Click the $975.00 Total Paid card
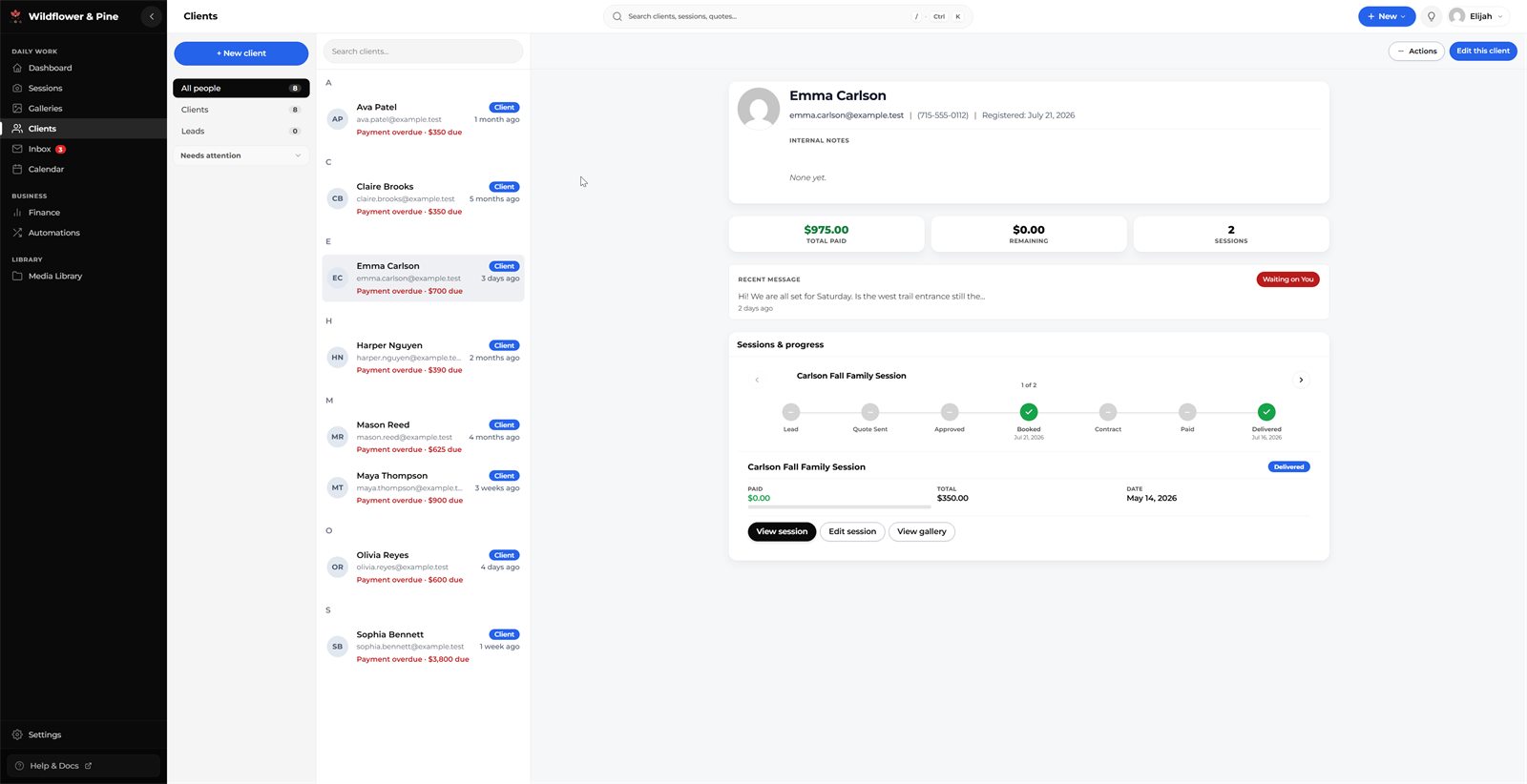This screenshot has height=784, width=1527. (x=826, y=235)
